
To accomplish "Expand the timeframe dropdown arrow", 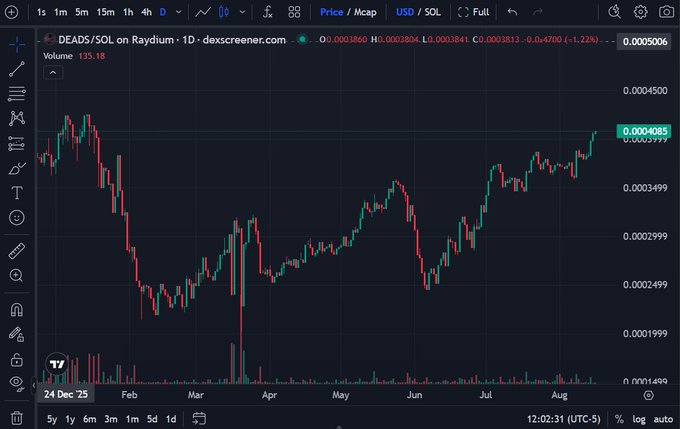I will click(x=178, y=12).
